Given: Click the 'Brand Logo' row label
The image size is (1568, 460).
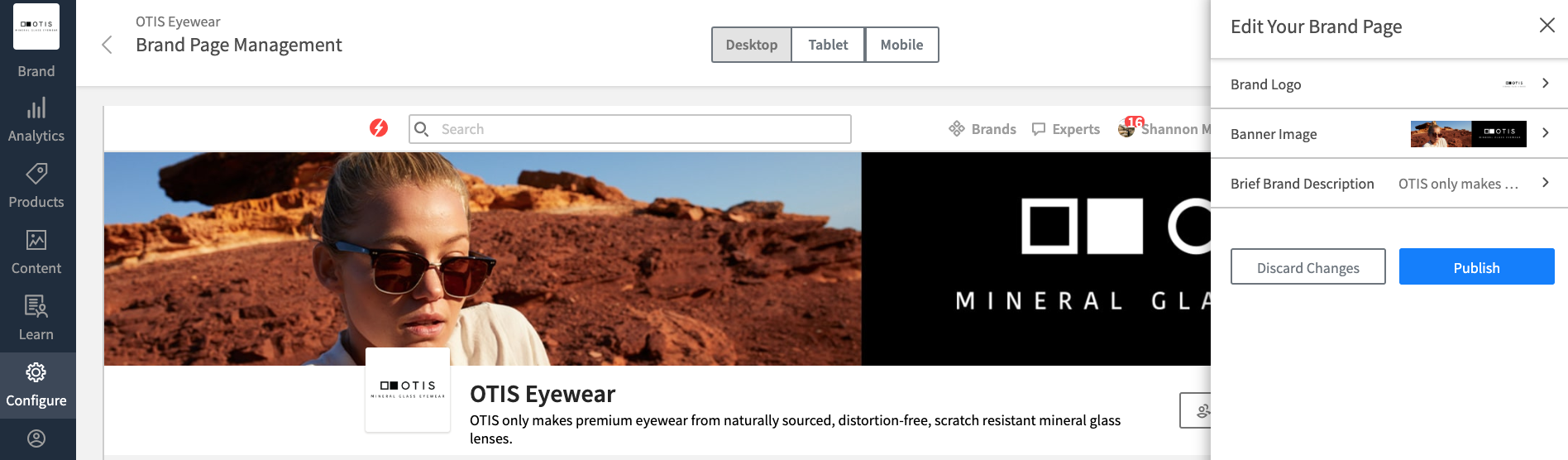Looking at the screenshot, I should point(1265,84).
